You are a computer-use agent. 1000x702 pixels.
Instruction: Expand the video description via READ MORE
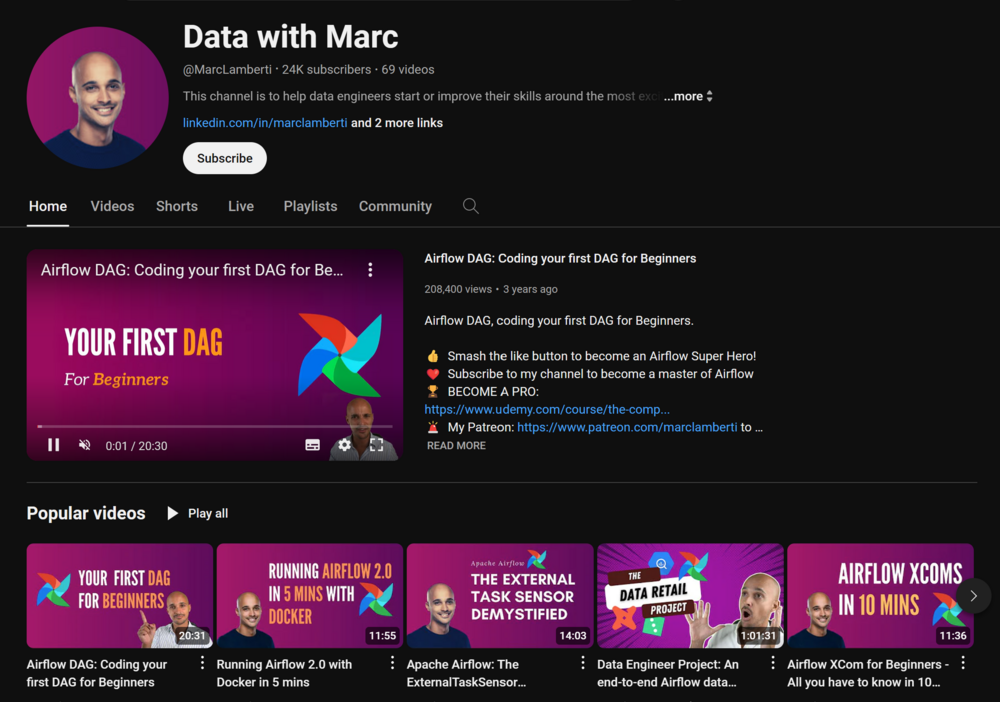[456, 445]
